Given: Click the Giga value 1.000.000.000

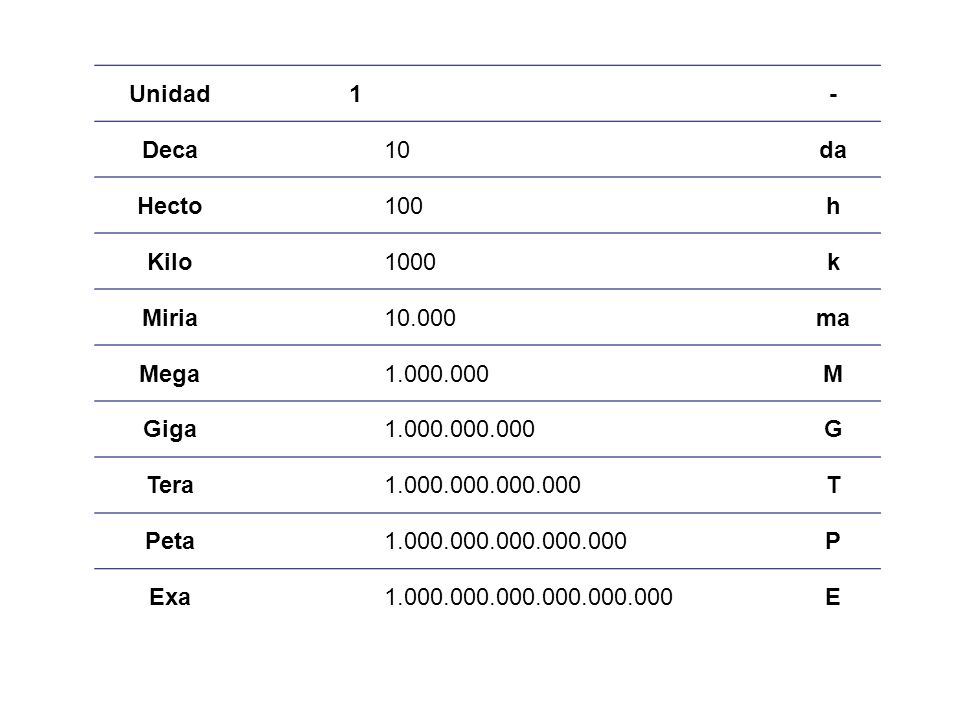Looking at the screenshot, I should click(x=460, y=429).
